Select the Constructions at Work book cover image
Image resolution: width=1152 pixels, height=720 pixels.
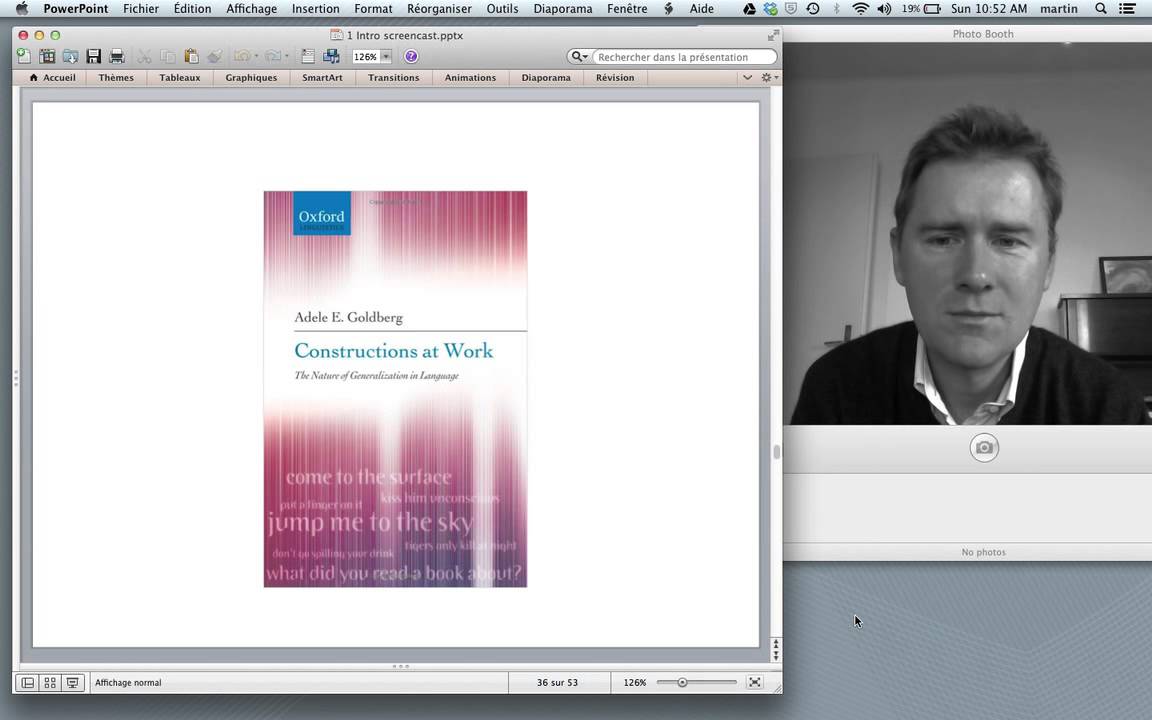[x=395, y=389]
